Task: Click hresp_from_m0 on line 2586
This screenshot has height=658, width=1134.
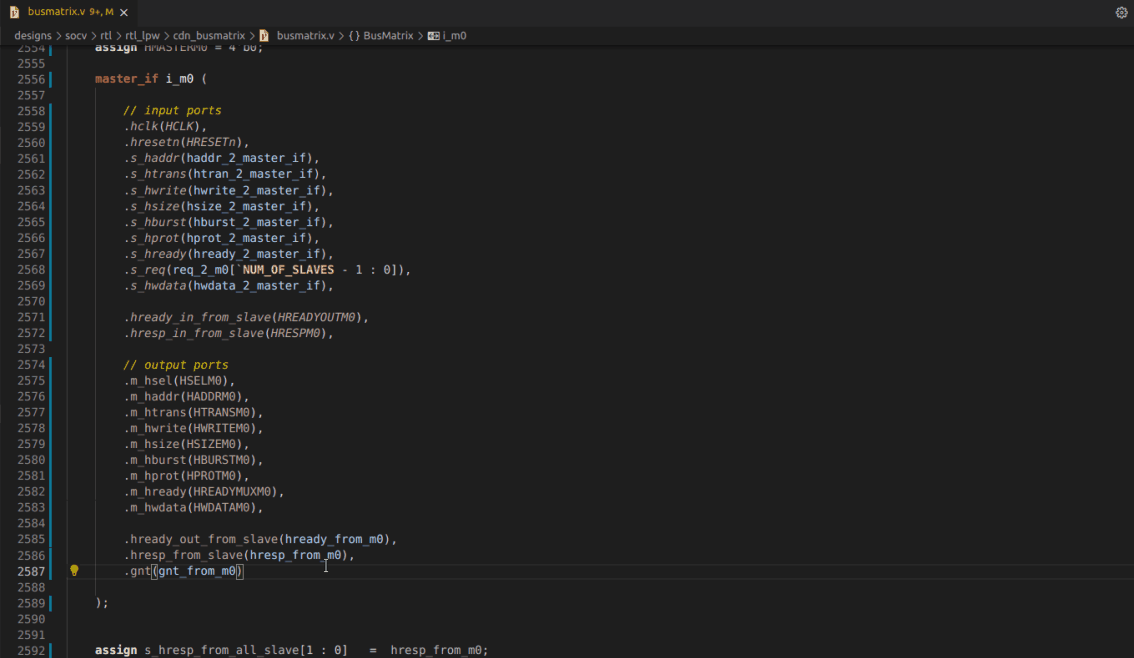Action: click(x=297, y=554)
